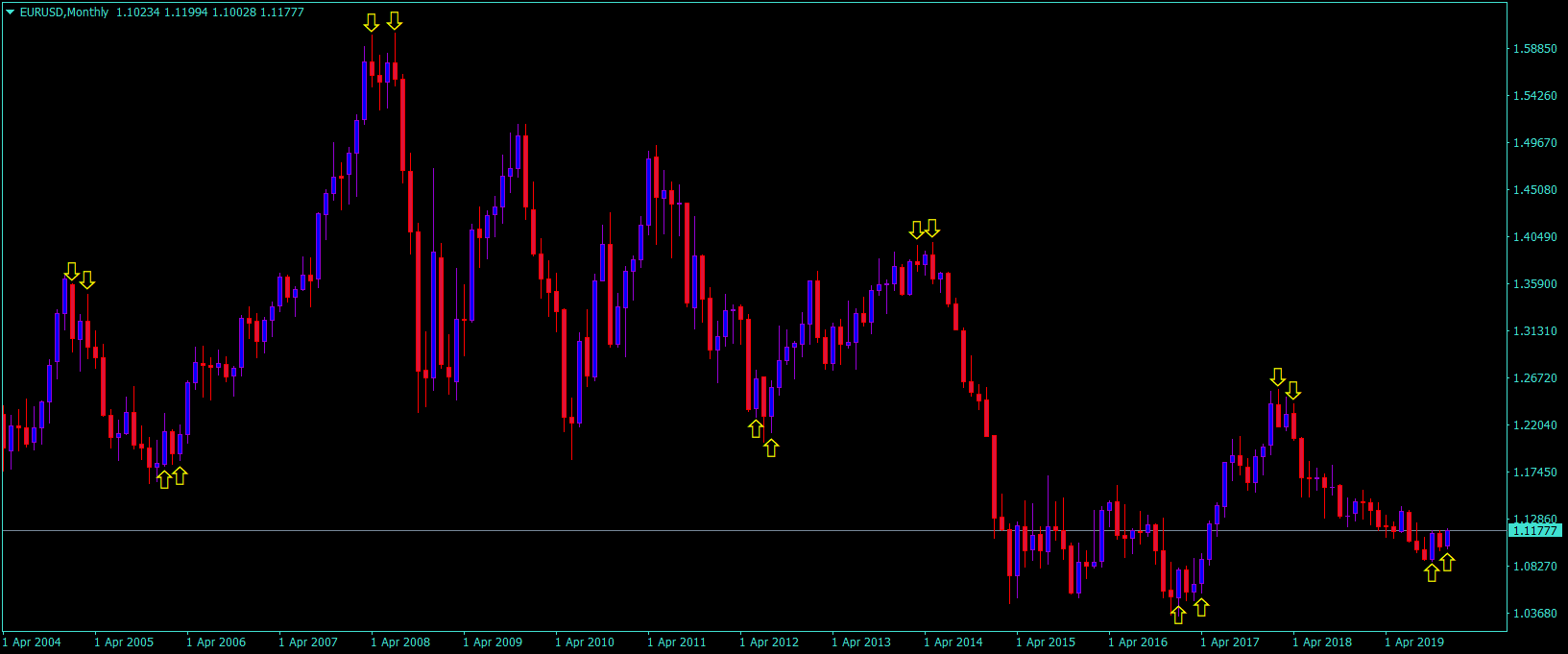Click the 1.40490 price axis label
This screenshot has height=654, width=1568.
point(1534,237)
